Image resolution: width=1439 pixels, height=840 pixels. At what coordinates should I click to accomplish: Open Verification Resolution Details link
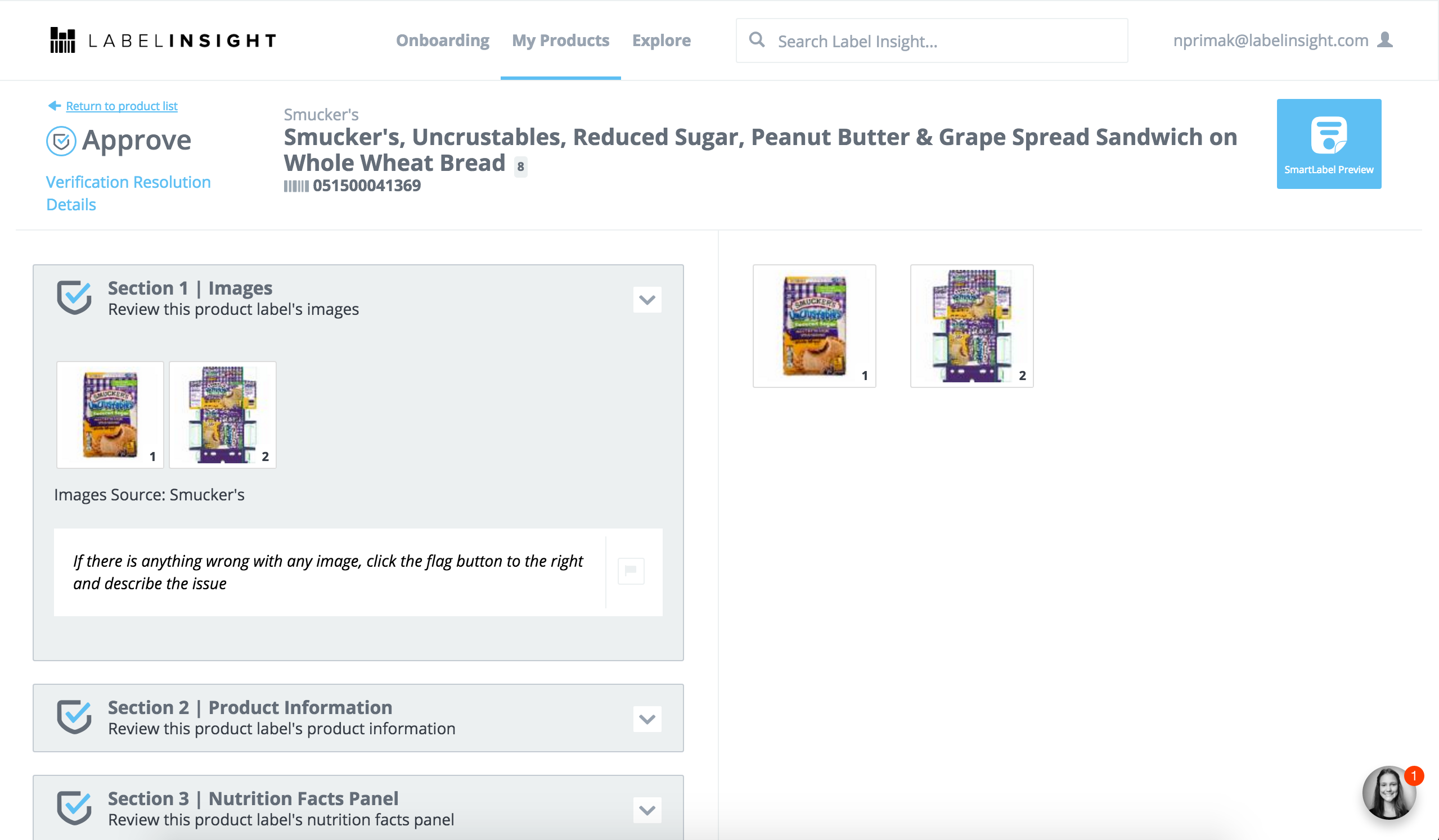[128, 193]
